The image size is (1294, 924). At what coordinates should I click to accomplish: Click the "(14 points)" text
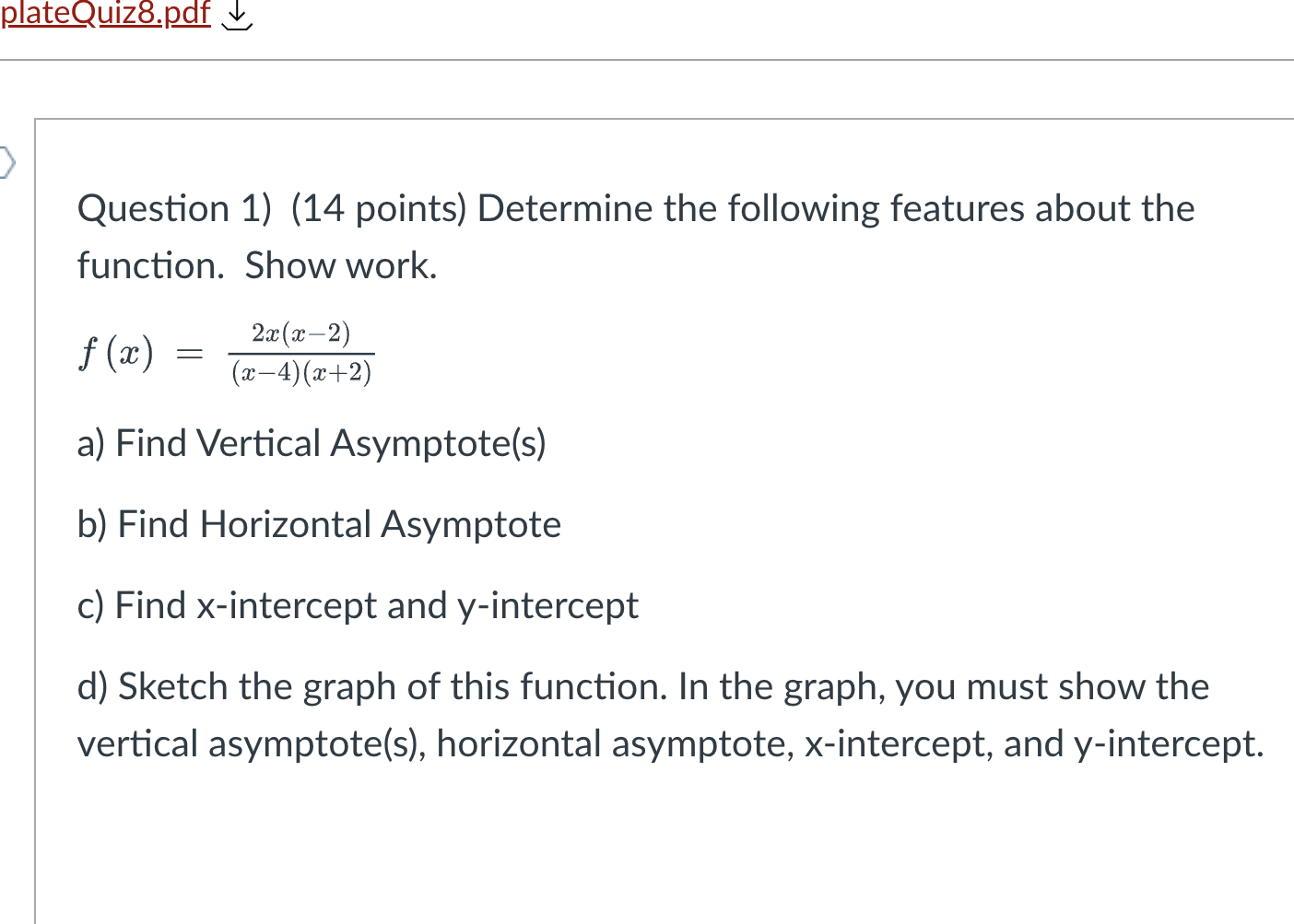[380, 209]
